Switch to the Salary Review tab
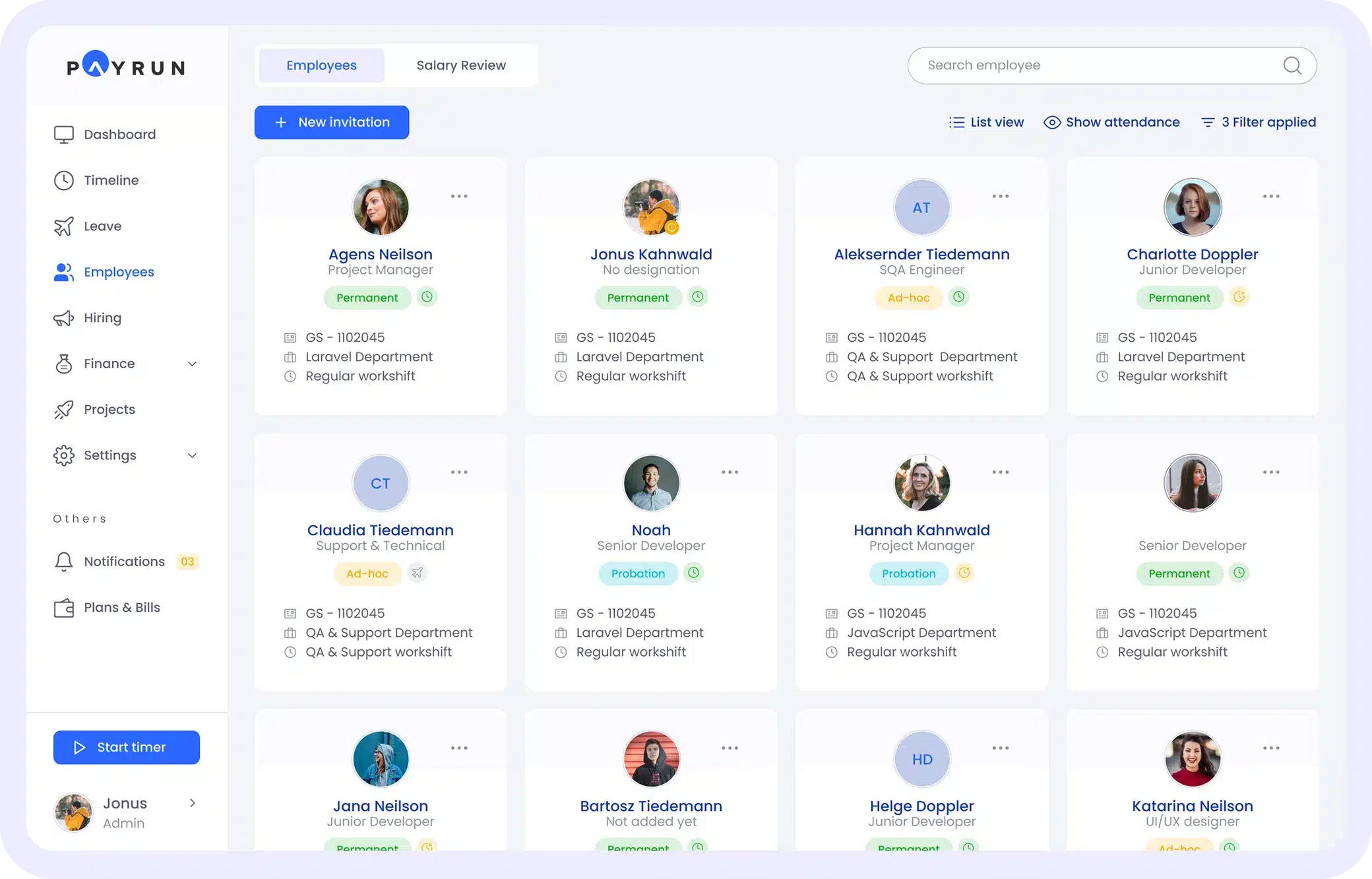Screen dimensions: 1372x879 click(x=461, y=65)
